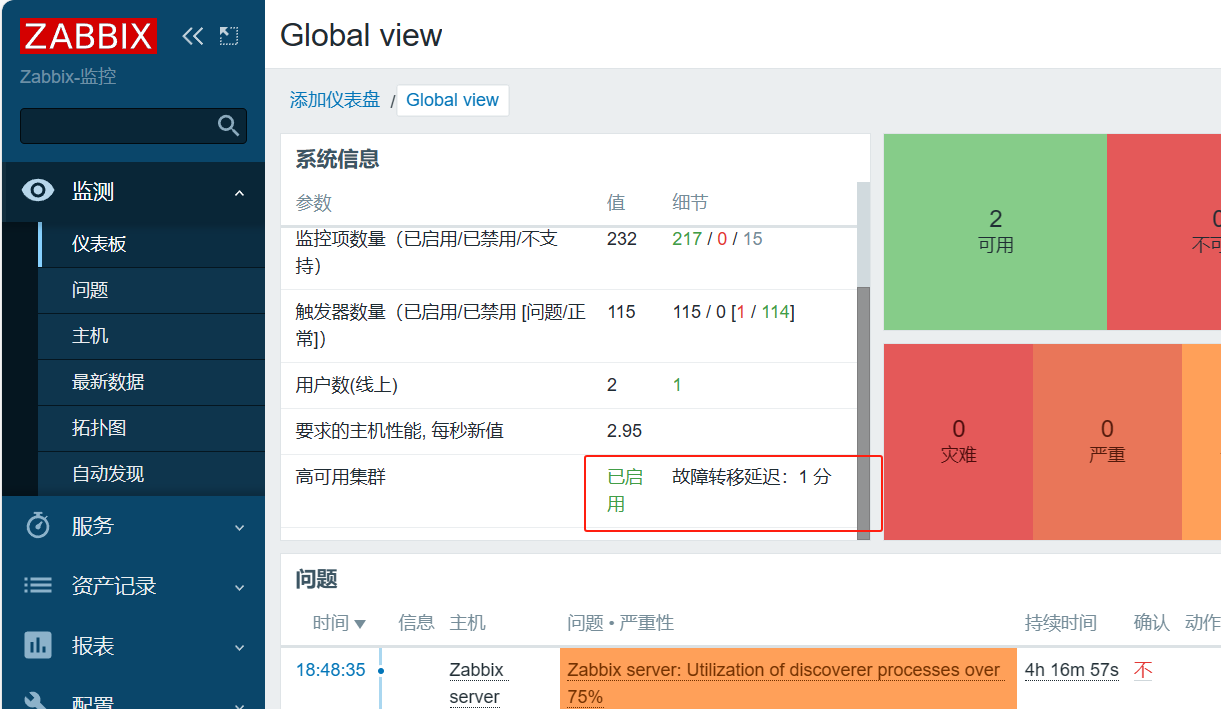Click the 问题 • 严重性 column header
Image resolution: width=1221 pixels, height=709 pixels.
[x=620, y=623]
